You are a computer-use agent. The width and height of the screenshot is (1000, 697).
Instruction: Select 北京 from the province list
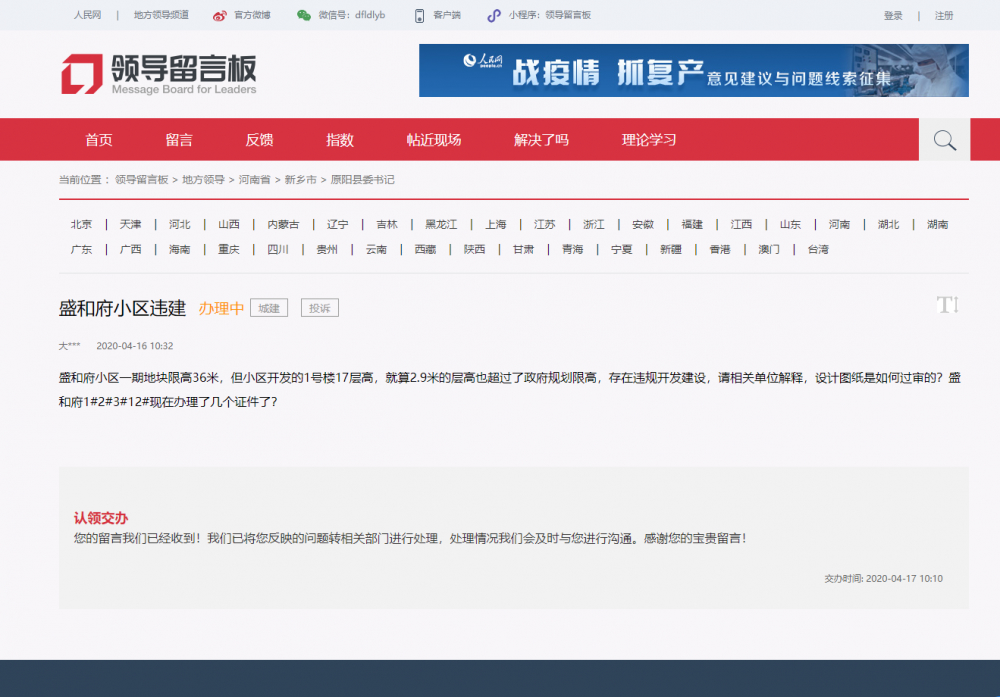coord(81,224)
